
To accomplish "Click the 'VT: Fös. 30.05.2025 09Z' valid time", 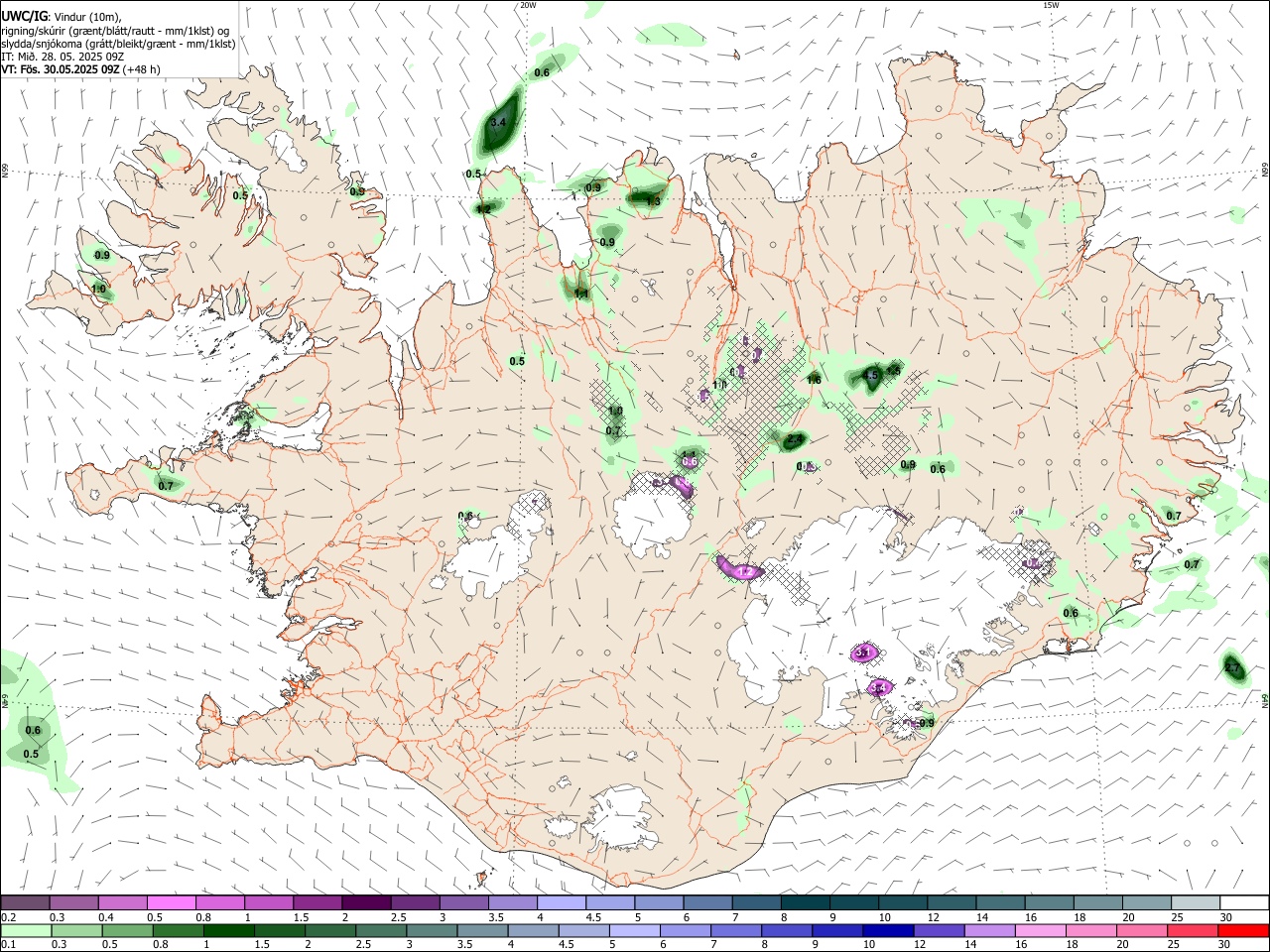I will click(x=62, y=70).
